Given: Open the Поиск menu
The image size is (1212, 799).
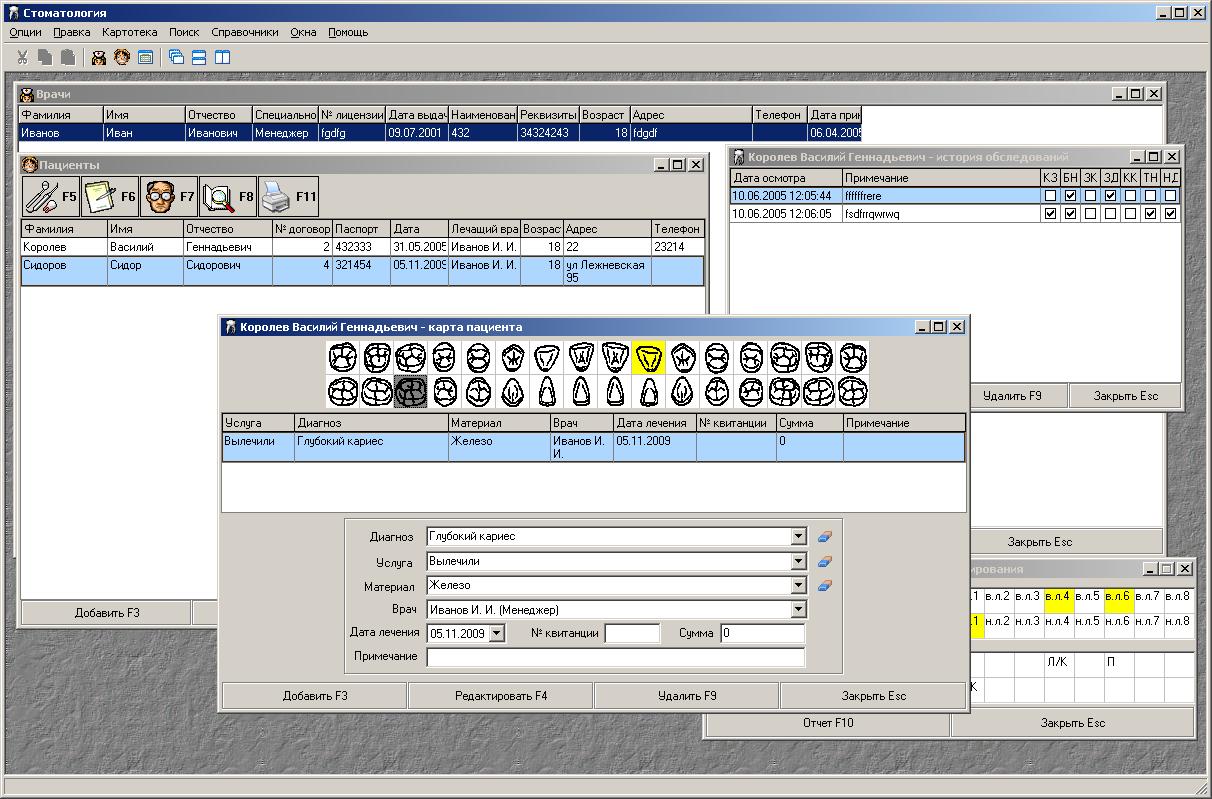Looking at the screenshot, I should click(184, 32).
